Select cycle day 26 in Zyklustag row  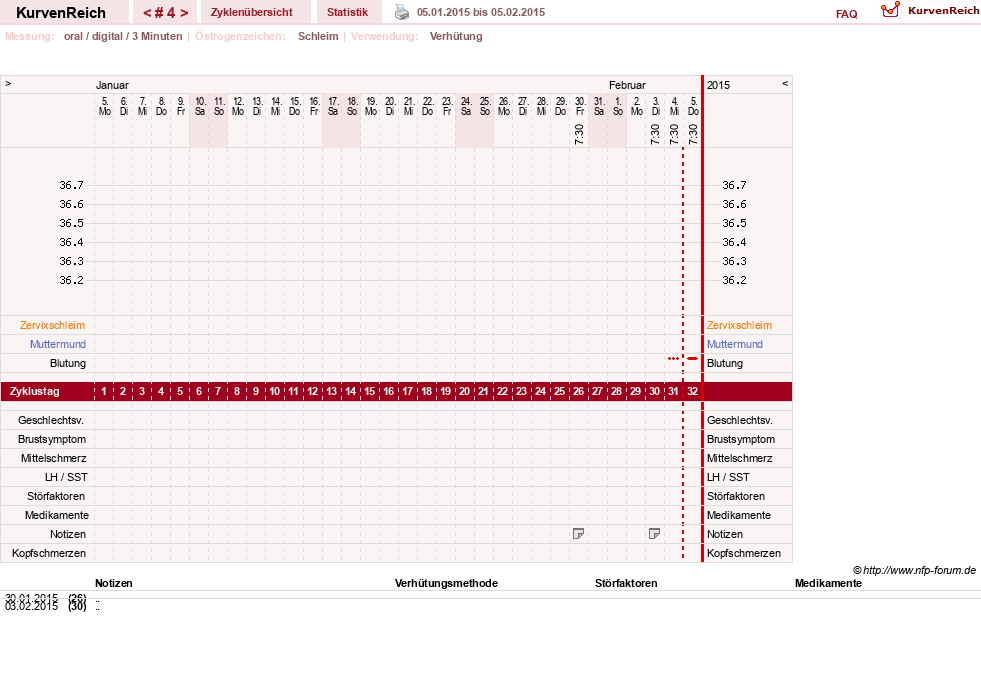579,391
